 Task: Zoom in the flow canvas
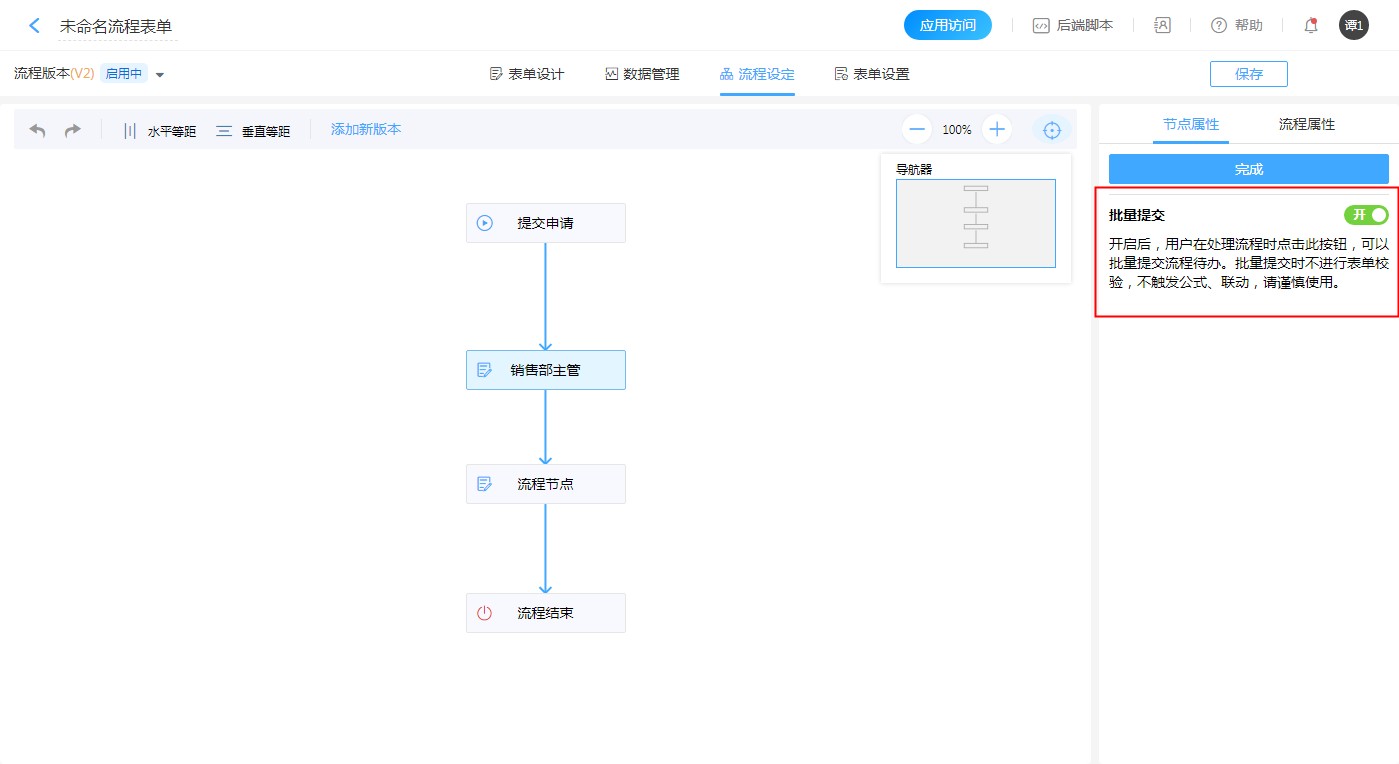click(x=997, y=129)
